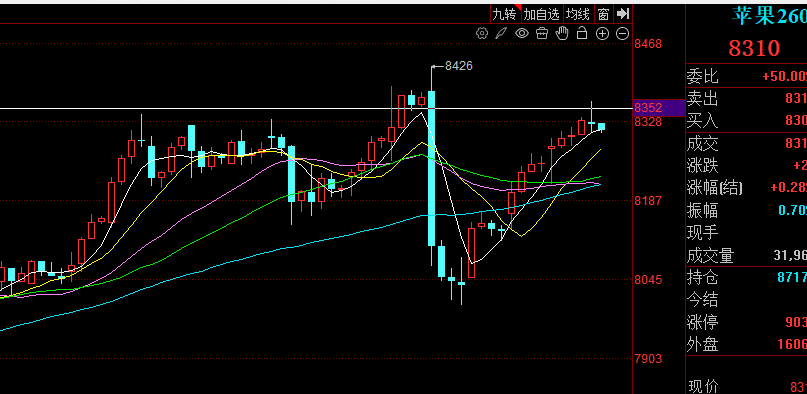
Task: Toggle the 均线 moving average lines
Action: pos(577,14)
